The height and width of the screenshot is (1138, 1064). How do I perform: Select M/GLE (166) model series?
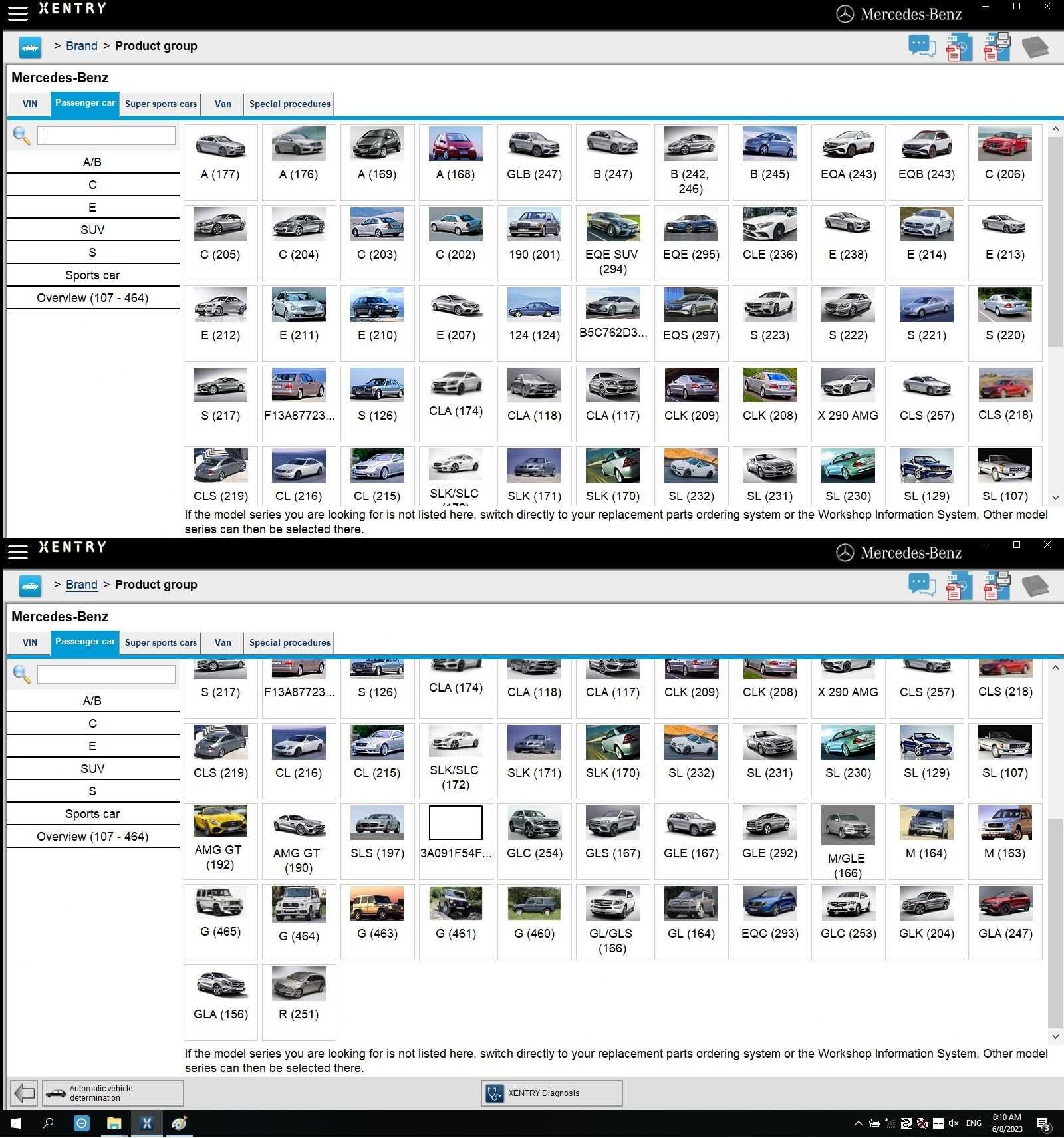coord(848,841)
